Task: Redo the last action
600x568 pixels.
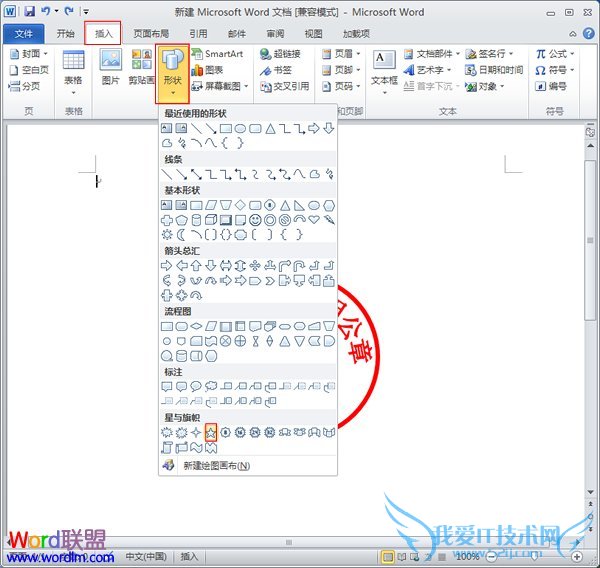Action: (x=69, y=11)
